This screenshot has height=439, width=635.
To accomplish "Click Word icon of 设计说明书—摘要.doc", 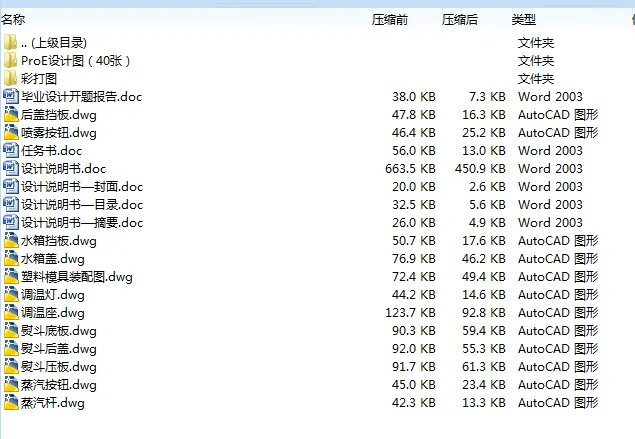I will tap(11, 222).
